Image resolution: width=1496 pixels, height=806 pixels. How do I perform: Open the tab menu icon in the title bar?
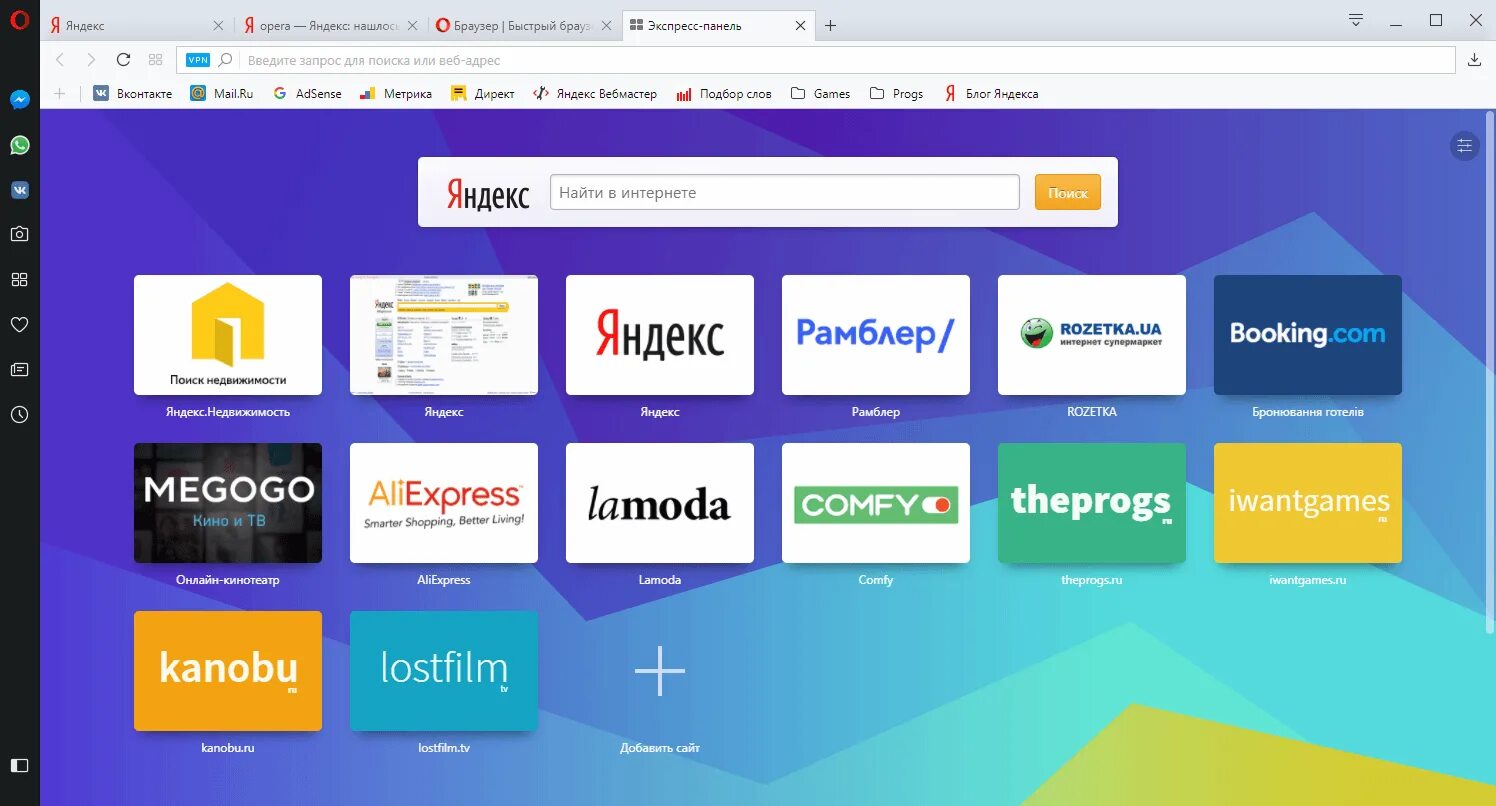click(x=1356, y=20)
